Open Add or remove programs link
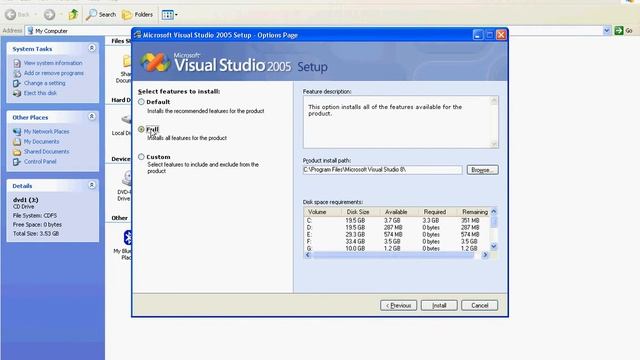 pos(54,73)
